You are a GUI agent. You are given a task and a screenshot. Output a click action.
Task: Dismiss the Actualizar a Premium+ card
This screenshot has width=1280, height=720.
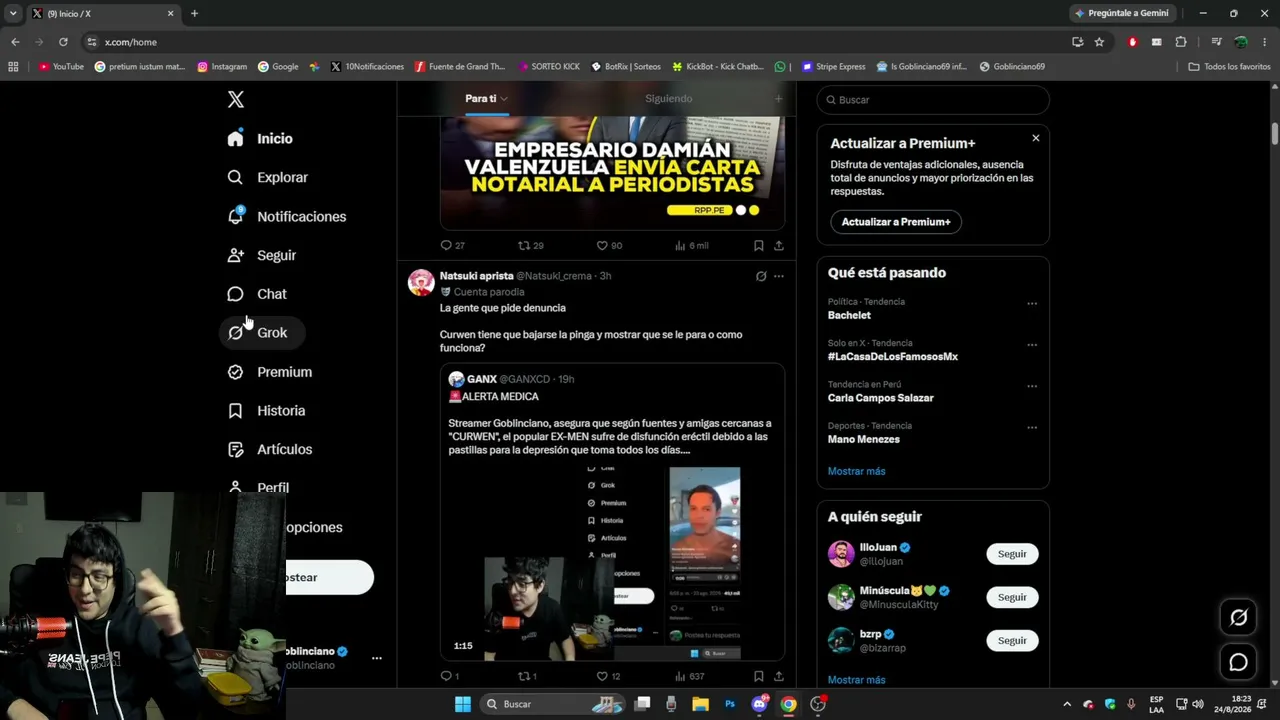[1036, 138]
